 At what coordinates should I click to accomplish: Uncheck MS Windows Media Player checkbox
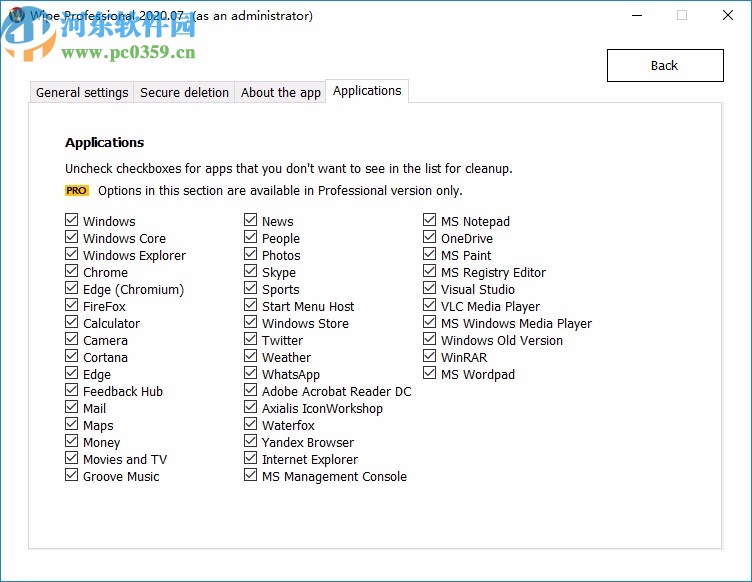[x=429, y=322]
